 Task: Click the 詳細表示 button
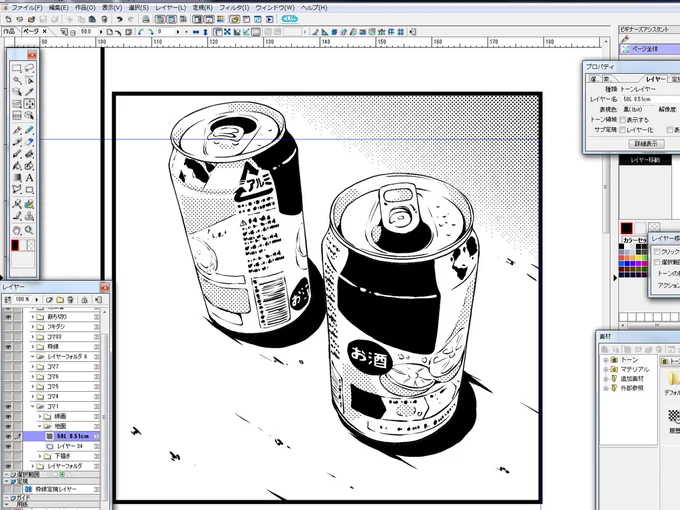646,144
